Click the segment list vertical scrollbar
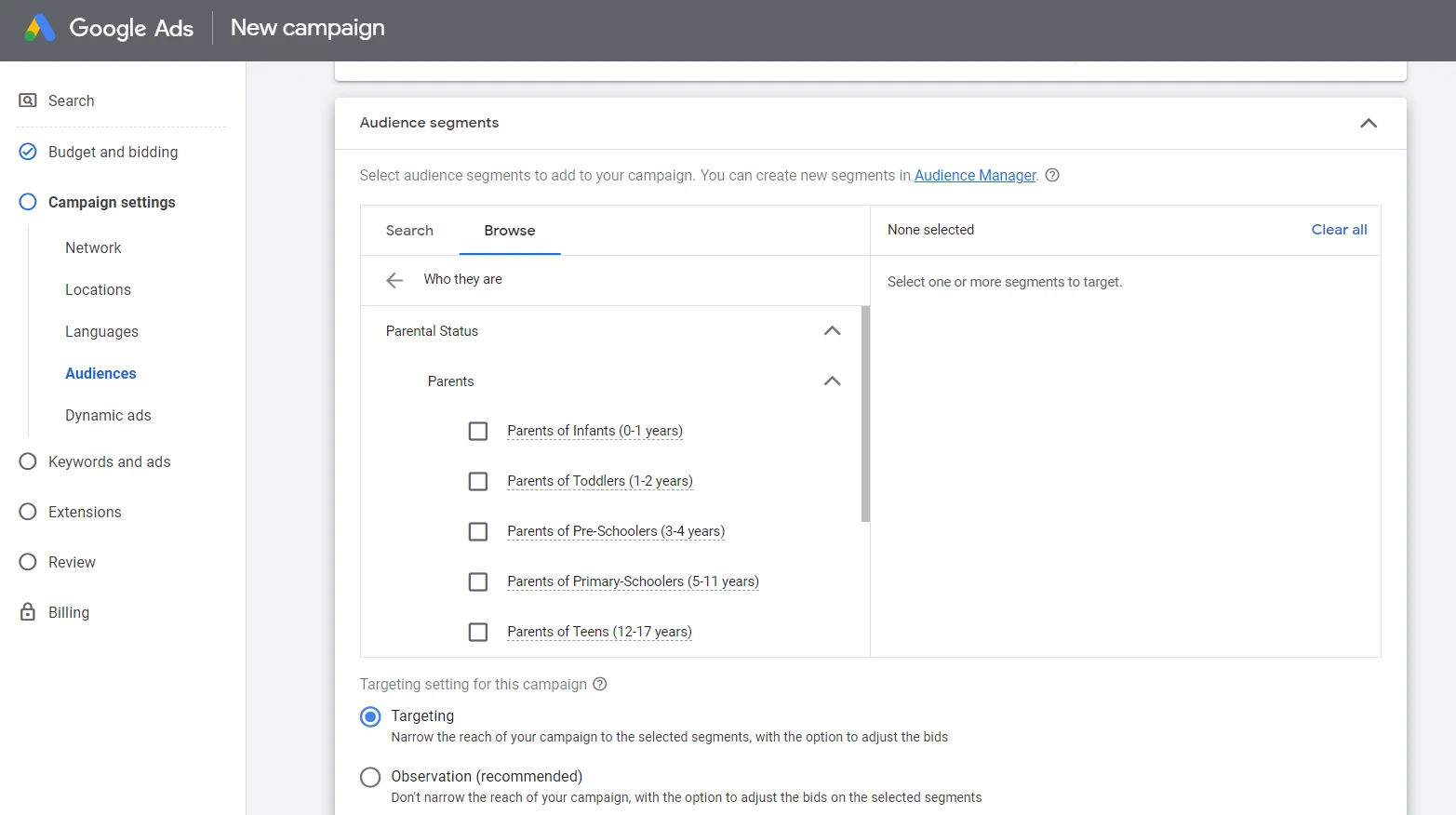Viewport: 1456px width, 815px height. click(865, 414)
